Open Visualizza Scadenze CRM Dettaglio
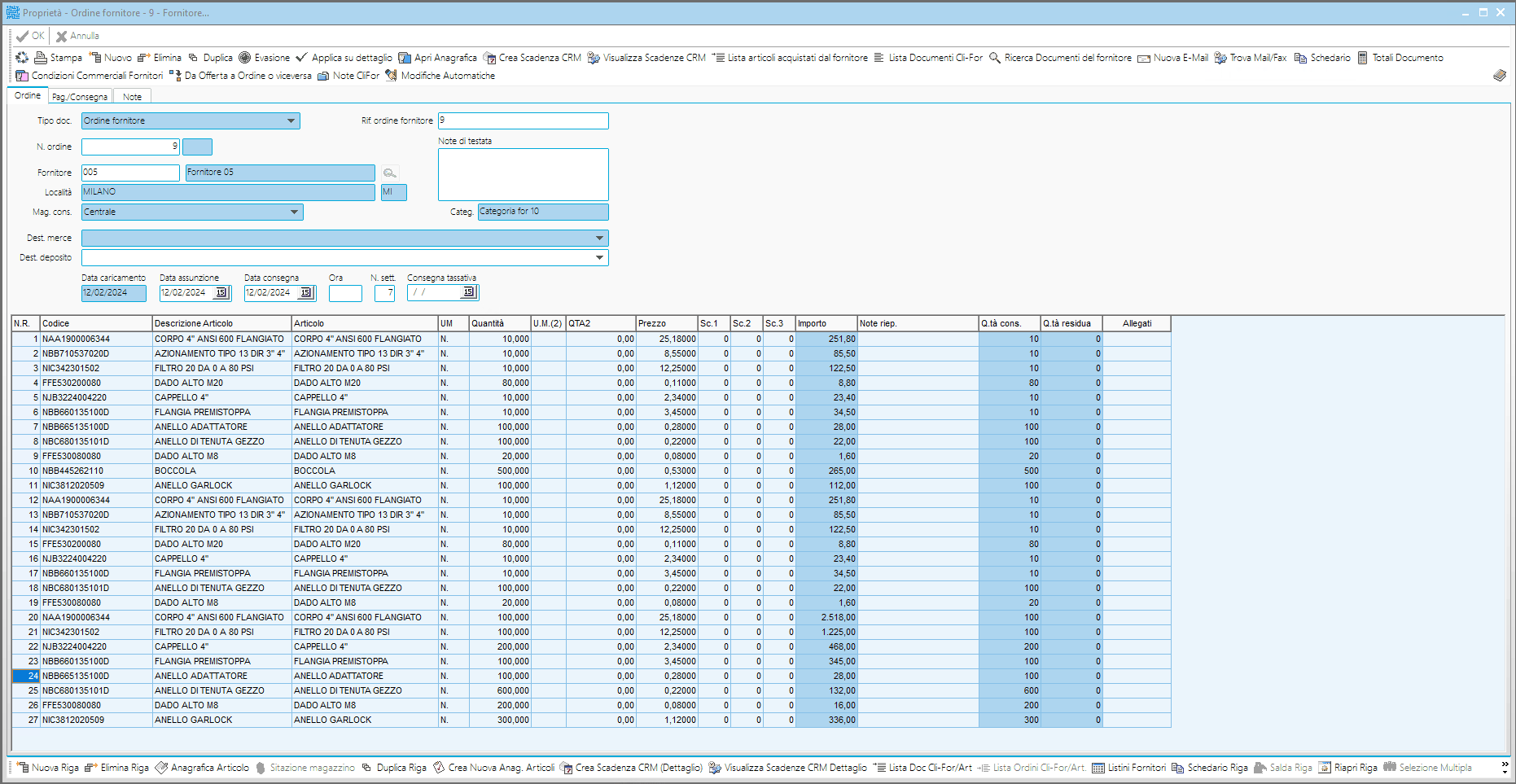Viewport: 1516px width, 784px height. 787,768
